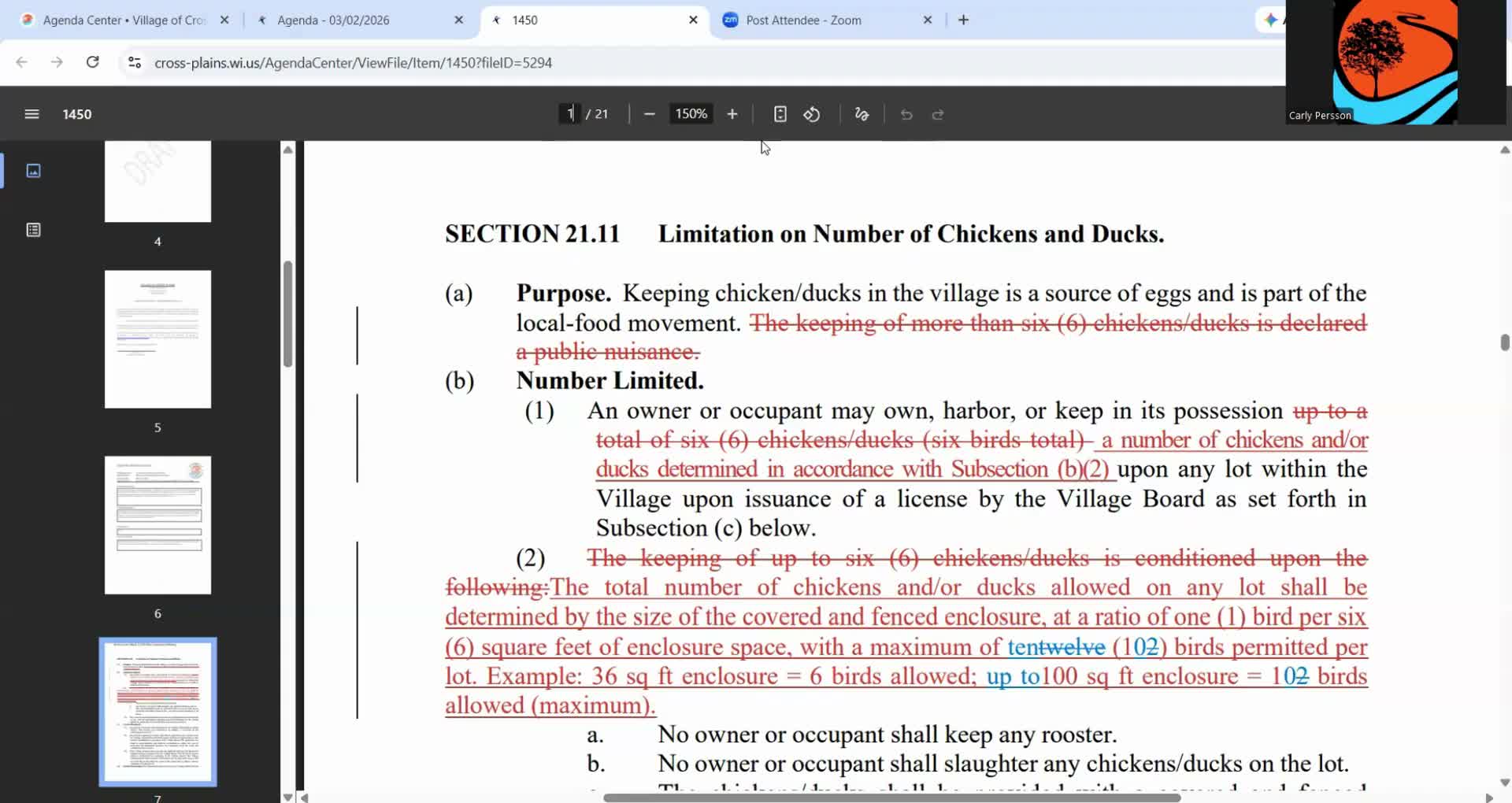Edit the page number field showing 1
The width and height of the screenshot is (1512, 803).
[x=569, y=113]
